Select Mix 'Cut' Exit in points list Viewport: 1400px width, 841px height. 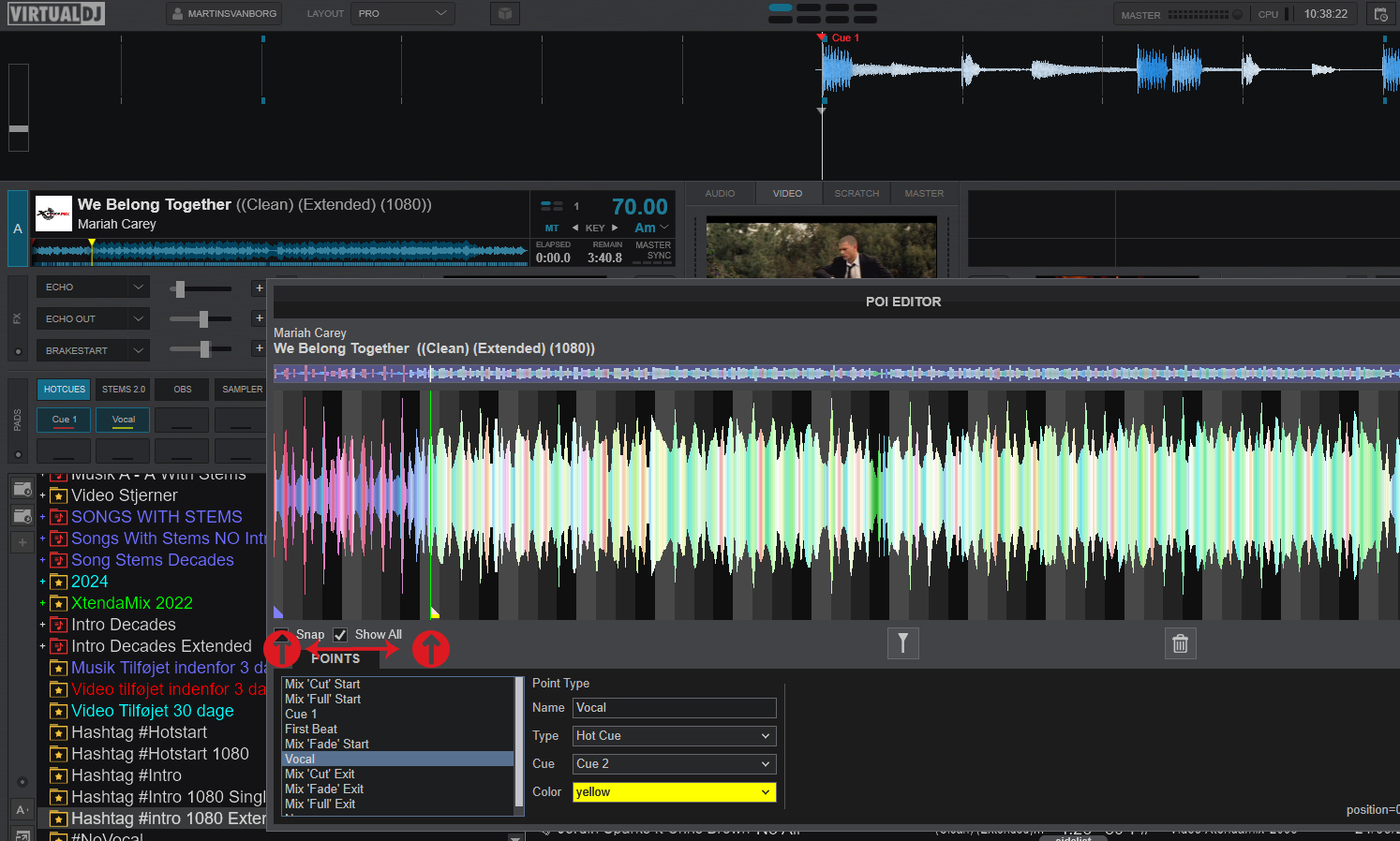click(398, 775)
